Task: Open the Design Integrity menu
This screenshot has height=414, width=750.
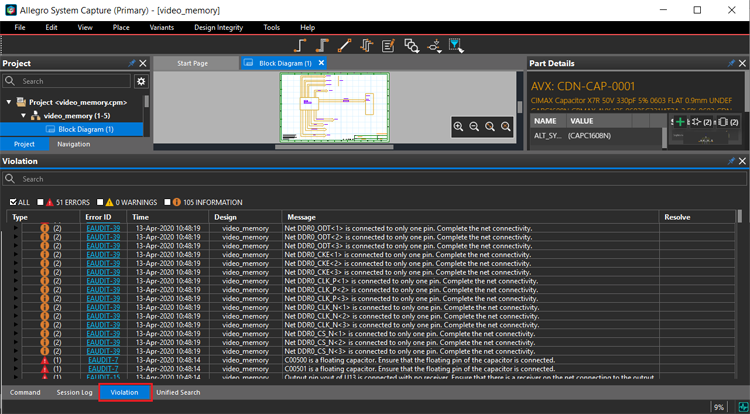Action: [x=219, y=27]
